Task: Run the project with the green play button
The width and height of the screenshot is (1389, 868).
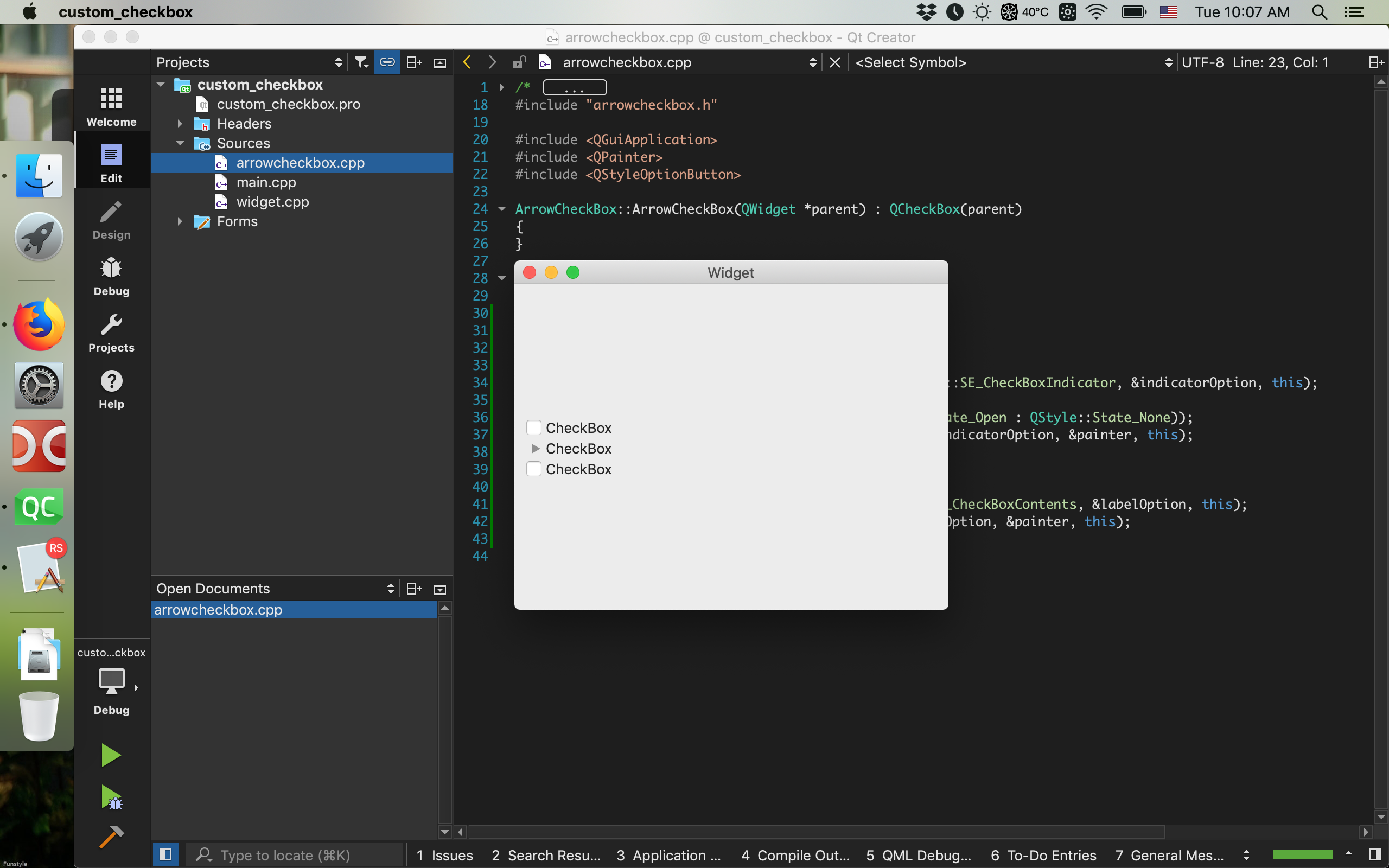Action: click(x=111, y=754)
